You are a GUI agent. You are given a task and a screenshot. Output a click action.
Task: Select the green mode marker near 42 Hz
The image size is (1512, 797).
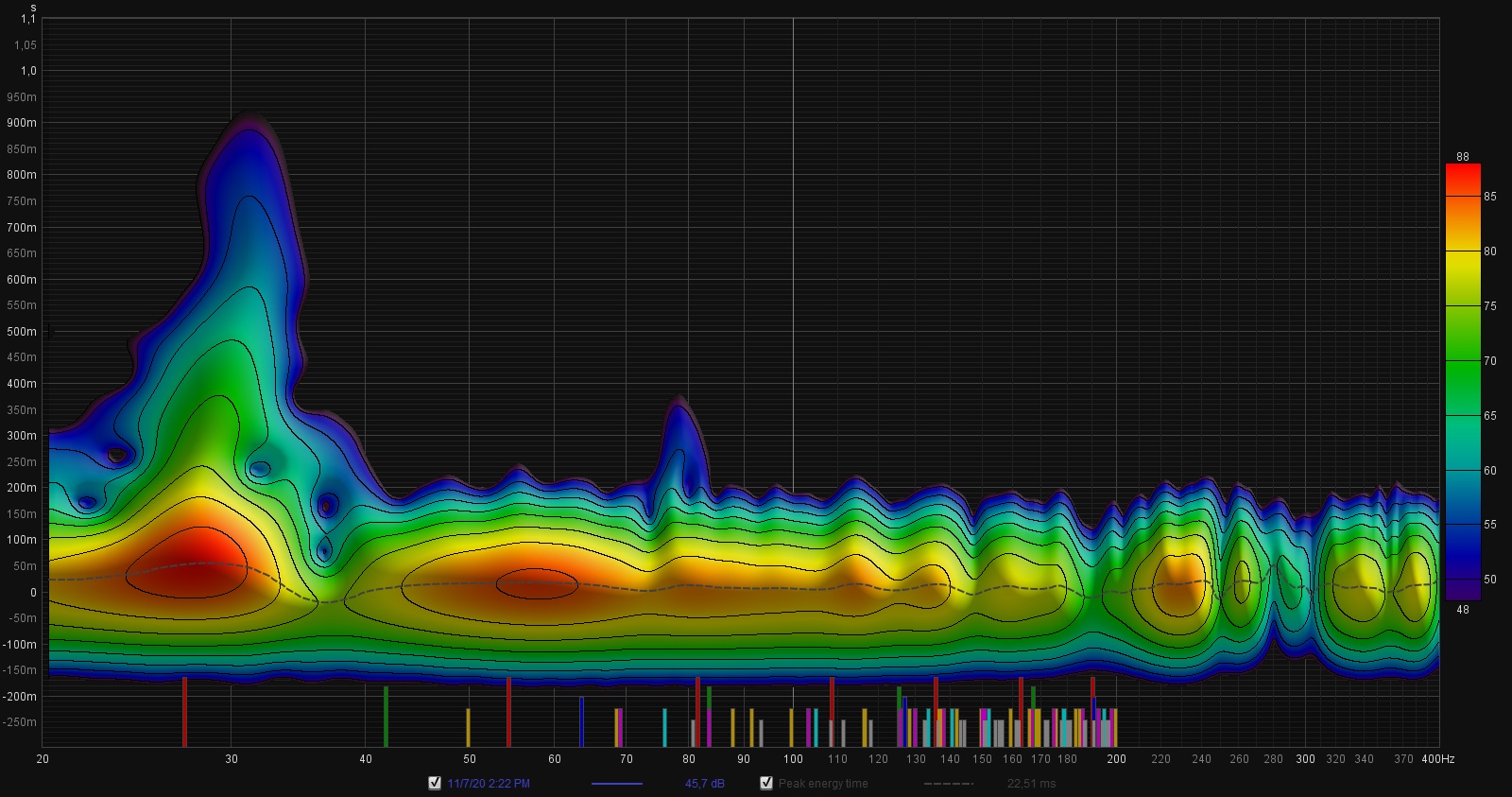click(386, 716)
